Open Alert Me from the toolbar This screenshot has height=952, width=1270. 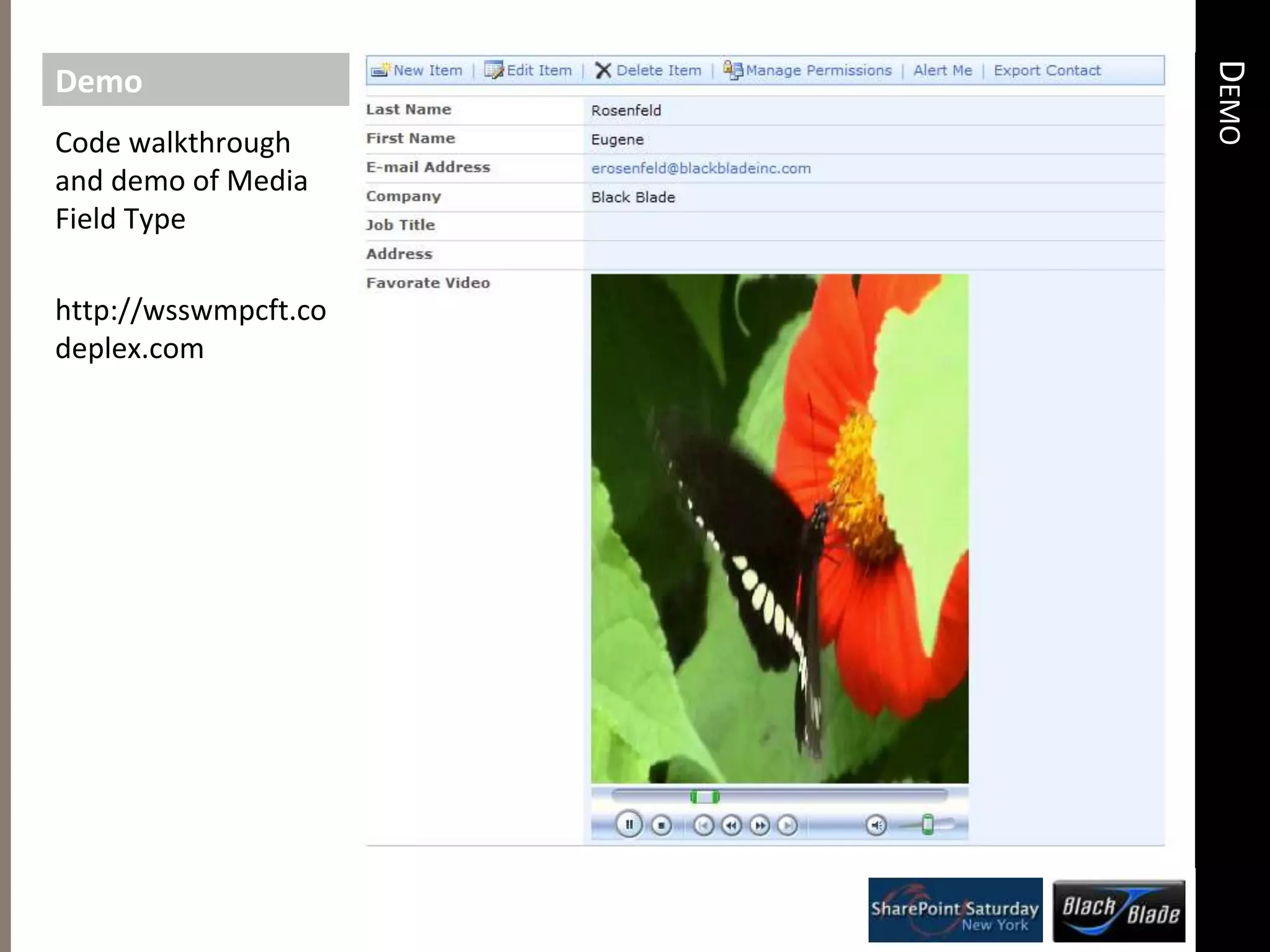click(x=943, y=71)
